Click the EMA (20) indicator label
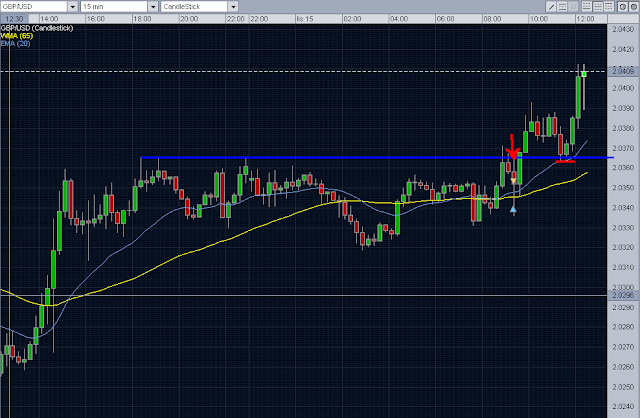Image resolution: width=640 pixels, height=418 pixels. pyautogui.click(x=16, y=44)
